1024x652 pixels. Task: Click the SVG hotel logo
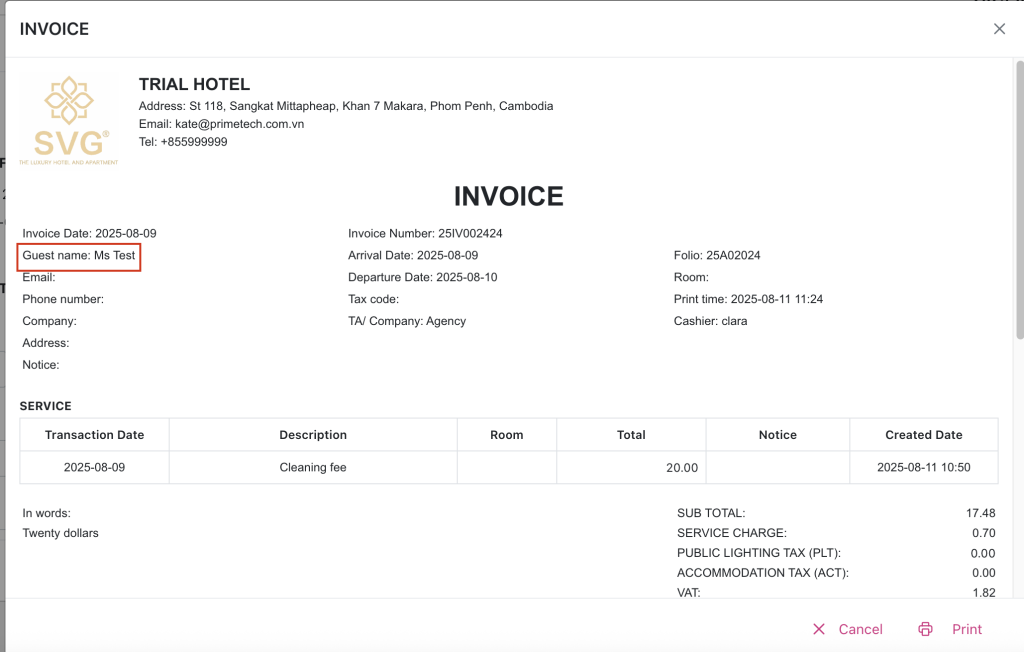click(71, 120)
